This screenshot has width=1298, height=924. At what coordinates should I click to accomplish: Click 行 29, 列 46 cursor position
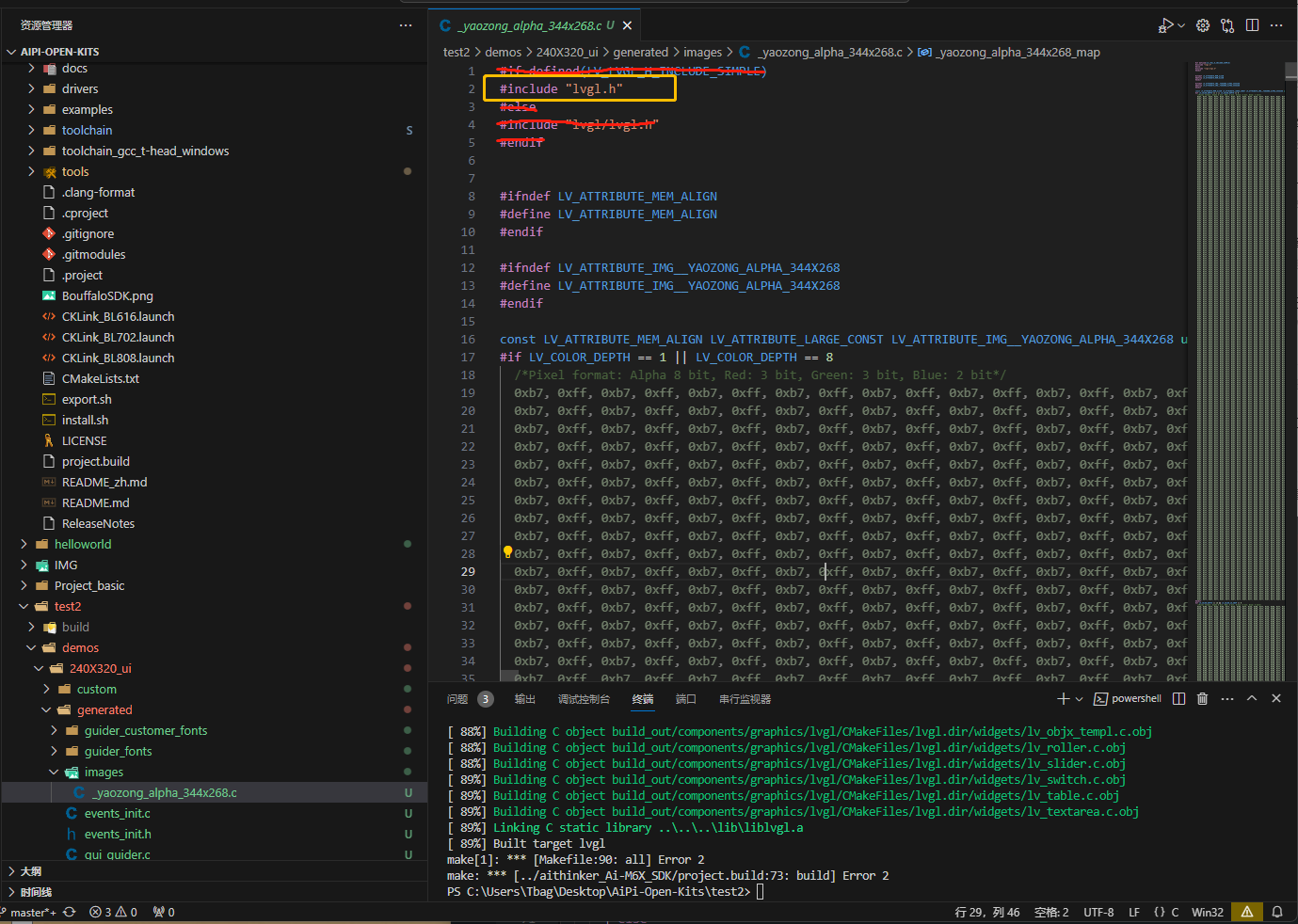click(987, 912)
